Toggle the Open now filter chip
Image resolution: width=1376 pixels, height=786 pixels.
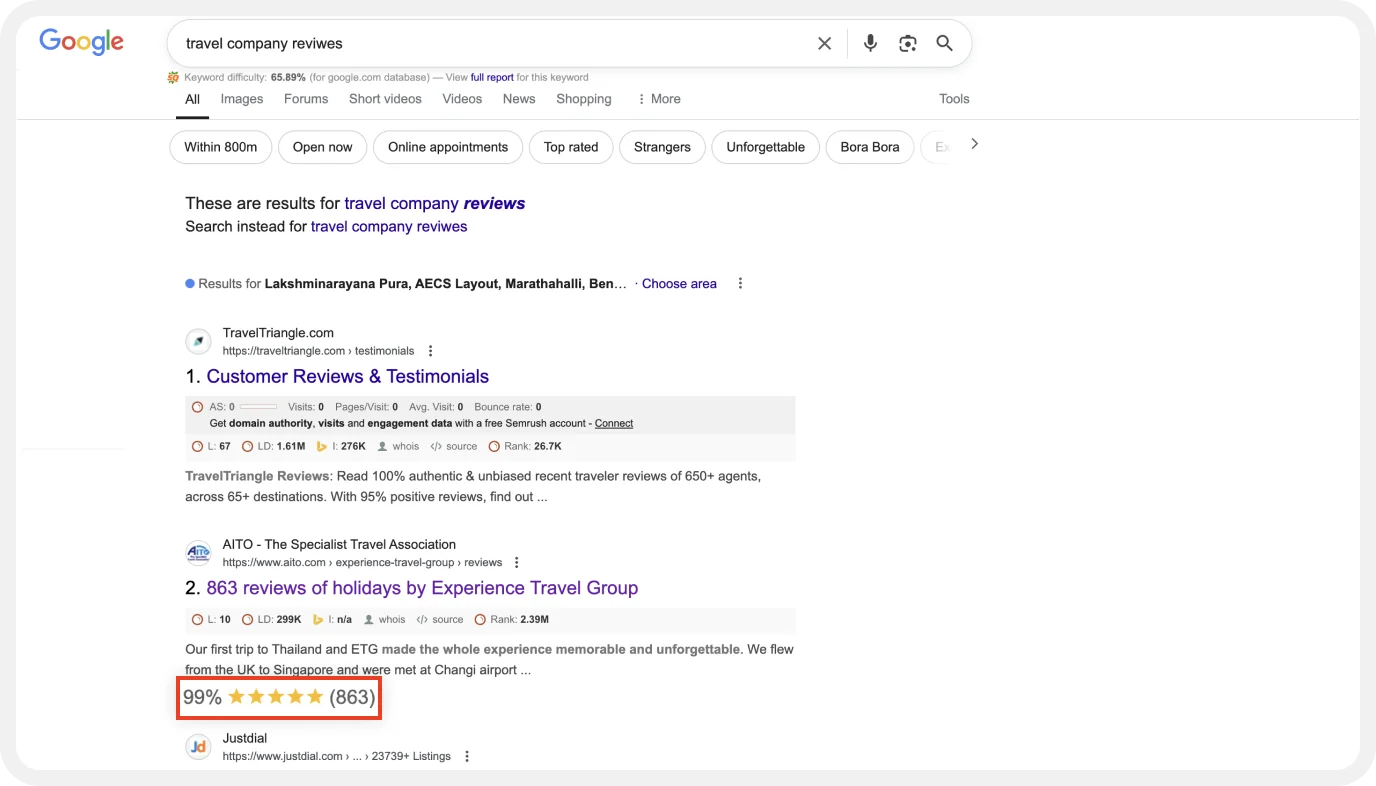(x=322, y=147)
